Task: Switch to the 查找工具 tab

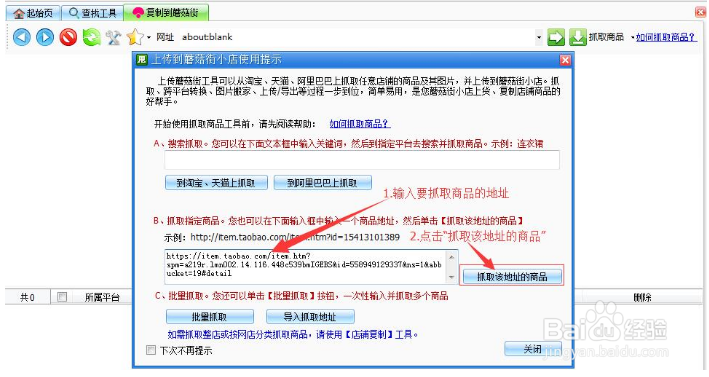Action: pos(92,13)
